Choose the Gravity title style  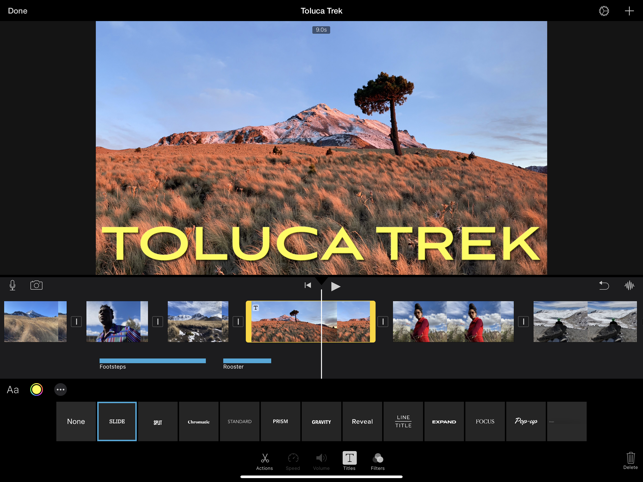coord(321,421)
